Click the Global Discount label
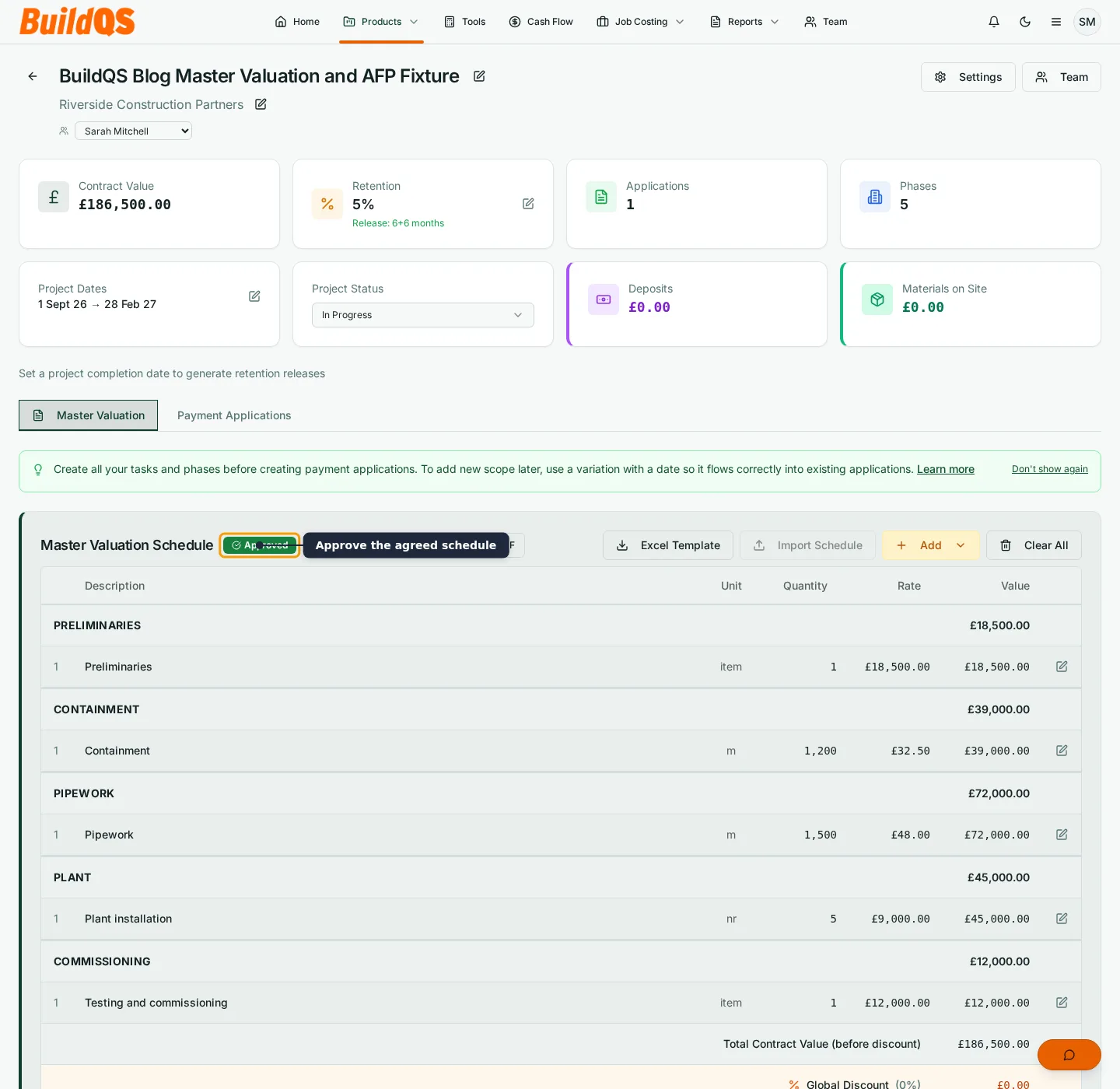1120x1089 pixels. (848, 1084)
